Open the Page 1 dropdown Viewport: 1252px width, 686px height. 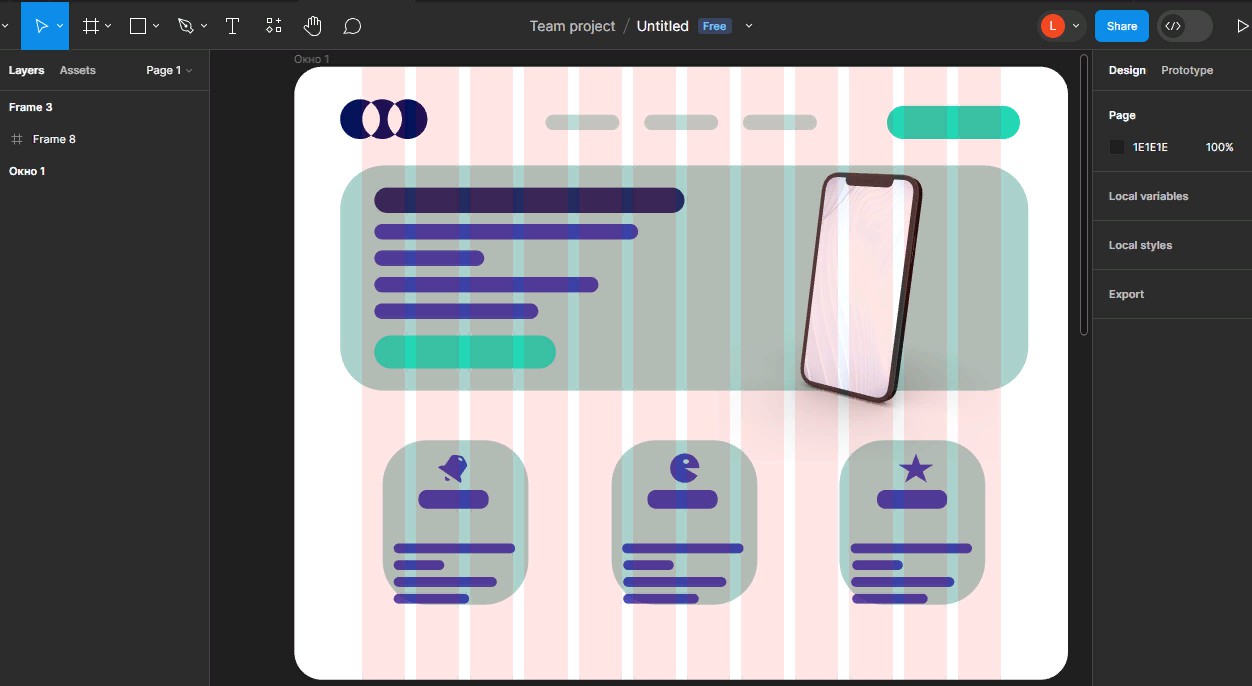[x=169, y=70]
